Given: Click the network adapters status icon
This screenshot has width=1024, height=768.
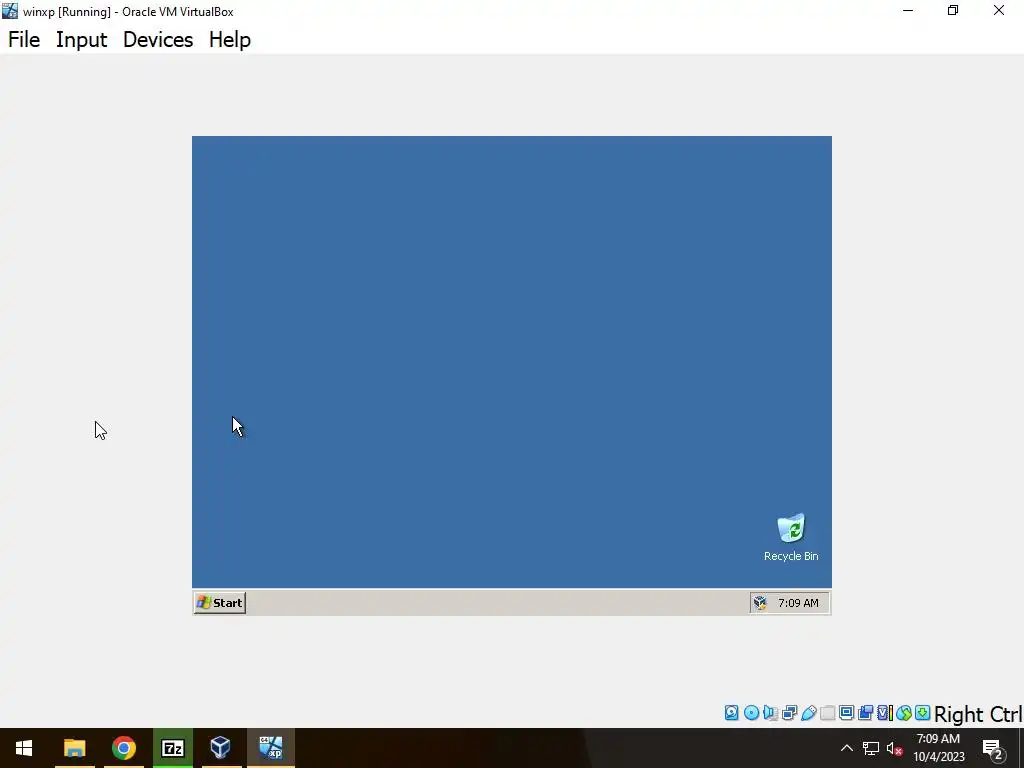Looking at the screenshot, I should point(790,712).
